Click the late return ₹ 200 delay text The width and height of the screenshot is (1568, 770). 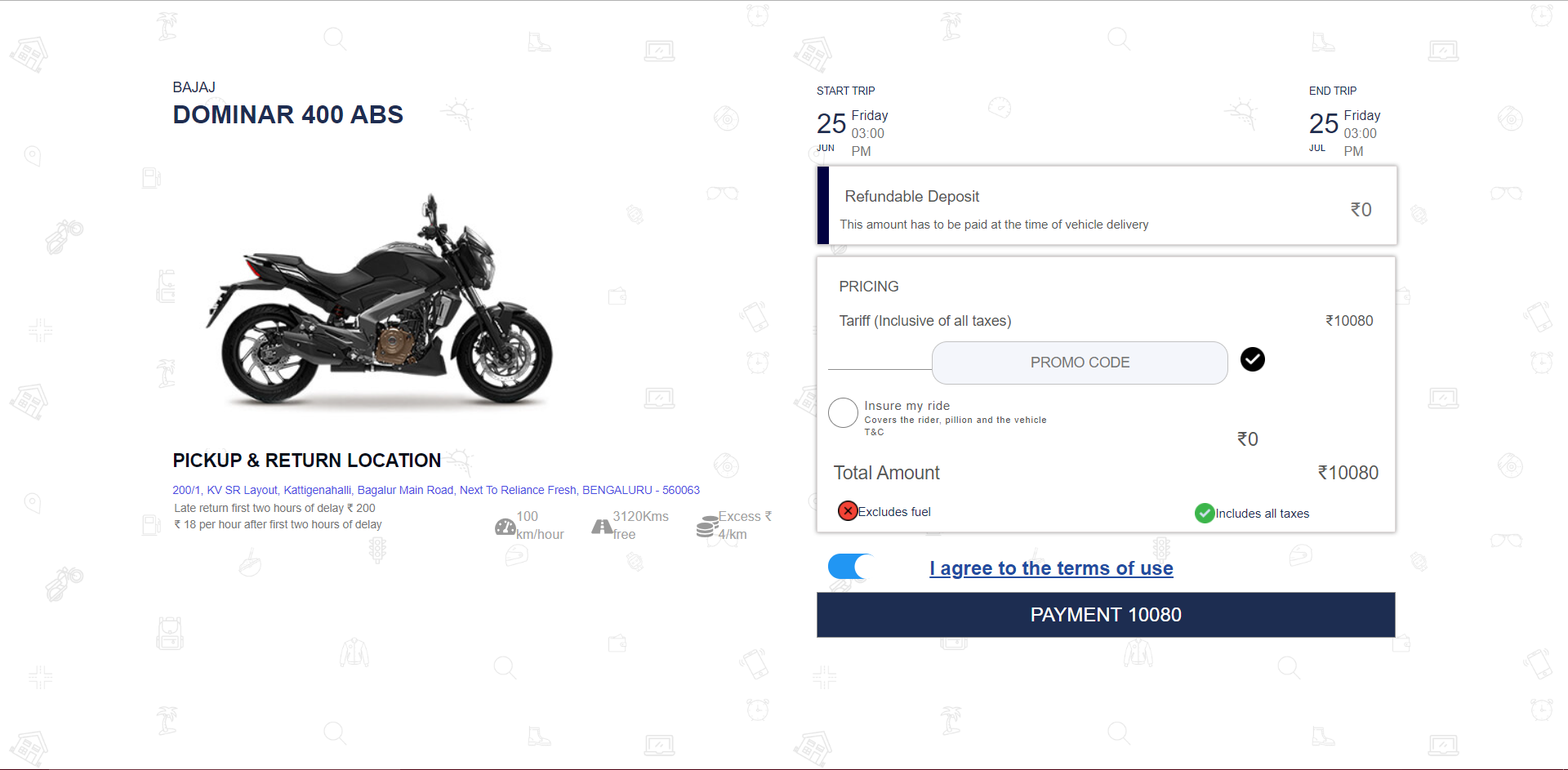click(x=274, y=508)
